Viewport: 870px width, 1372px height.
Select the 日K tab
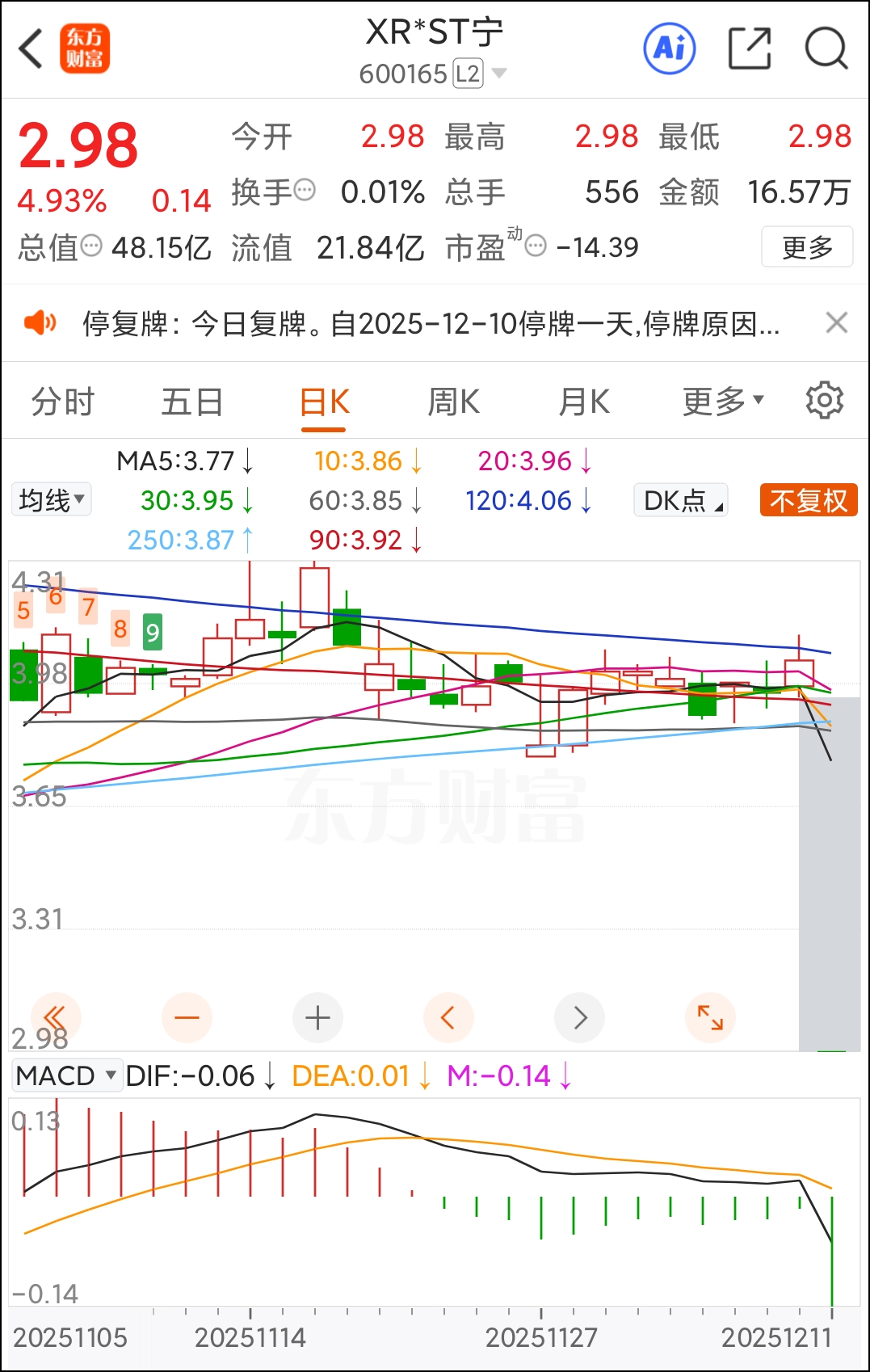point(324,402)
